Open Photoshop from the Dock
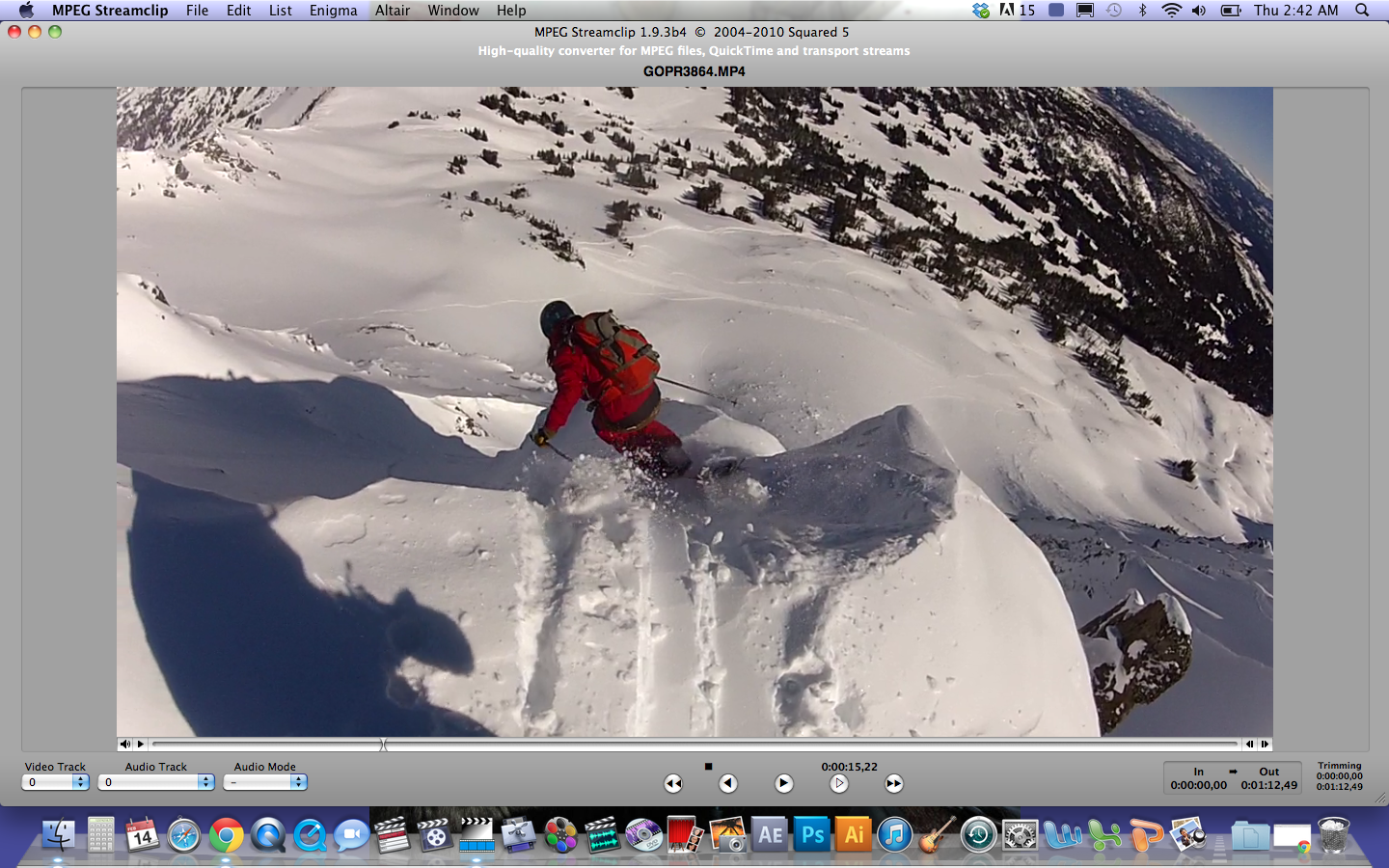The image size is (1389, 868). 812,835
